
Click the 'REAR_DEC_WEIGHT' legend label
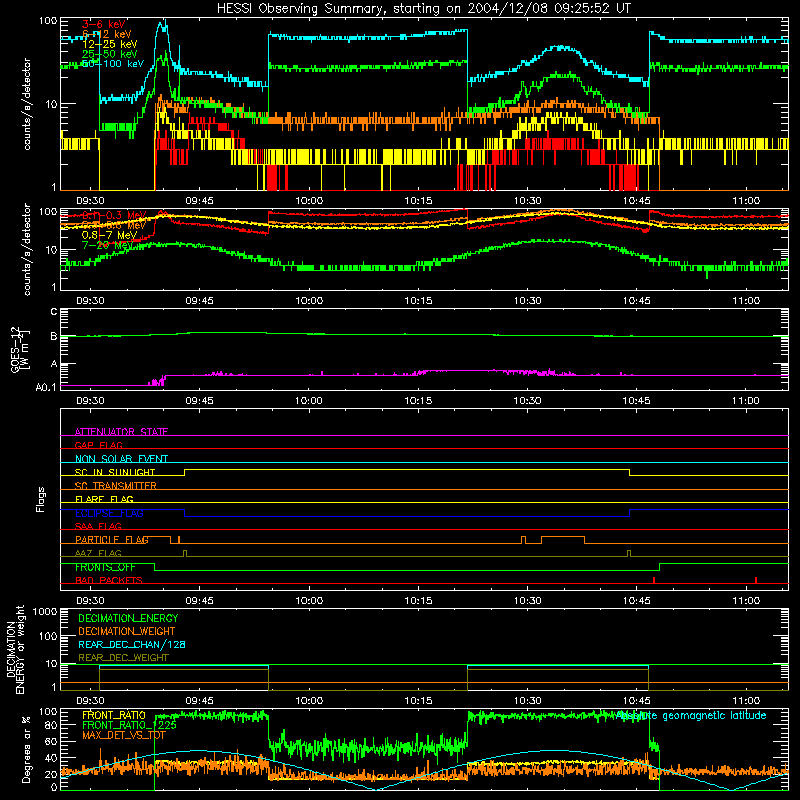click(x=123, y=658)
